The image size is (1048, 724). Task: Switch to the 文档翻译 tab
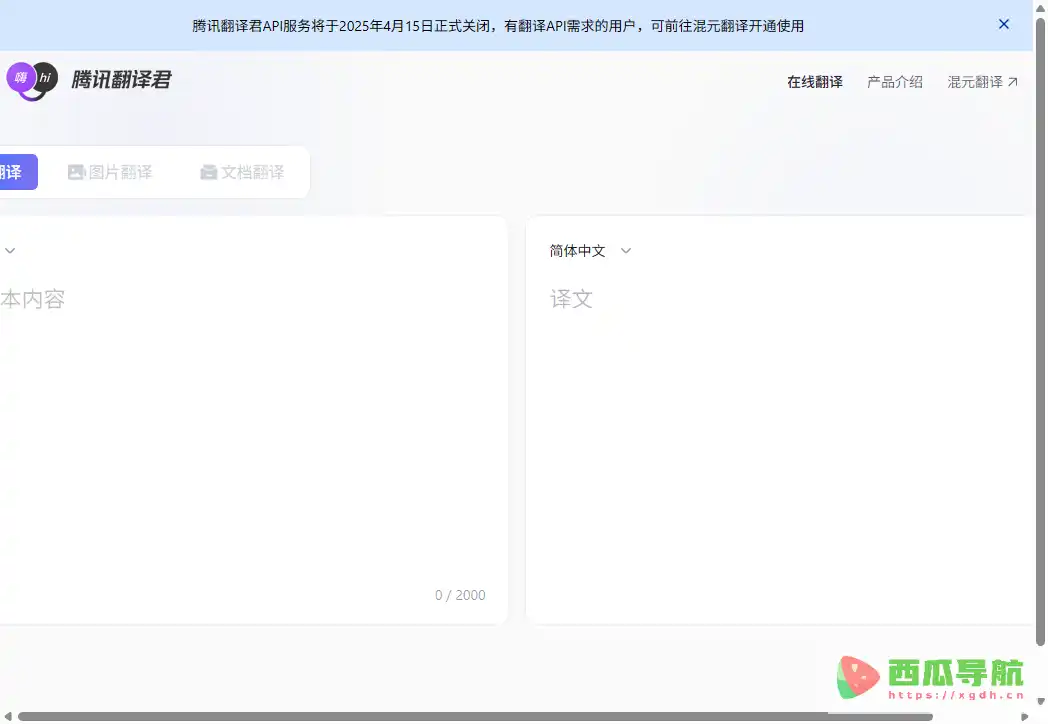coord(242,172)
